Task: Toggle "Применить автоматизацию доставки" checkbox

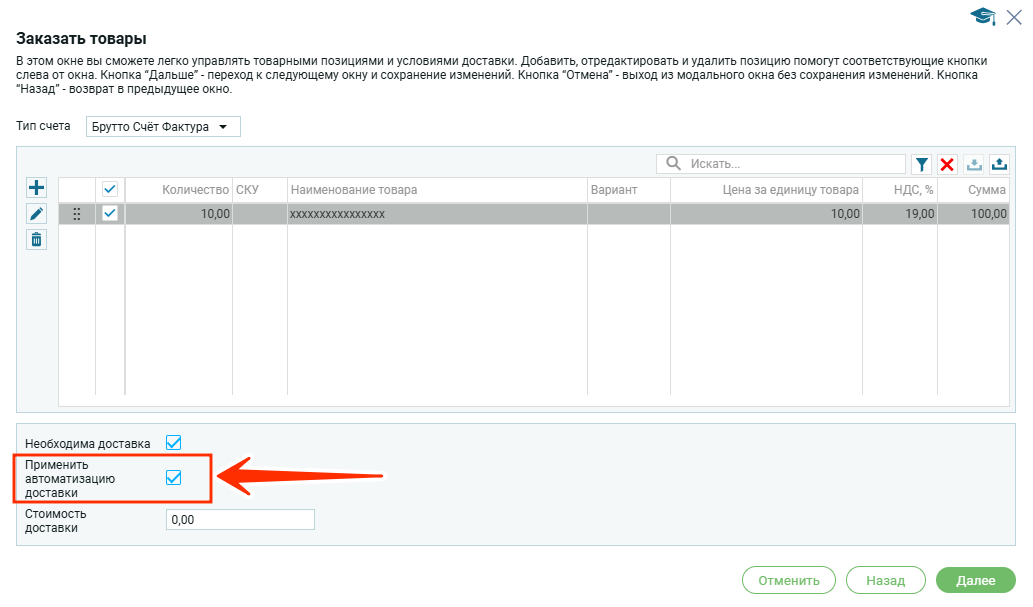Action: pos(173,478)
